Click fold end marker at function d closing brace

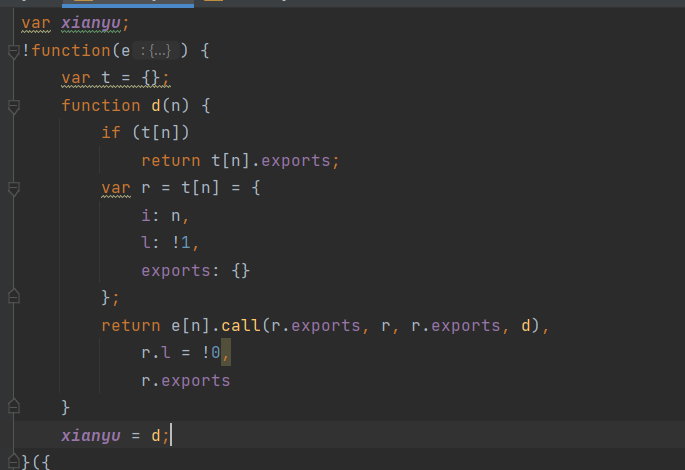tap(13, 407)
